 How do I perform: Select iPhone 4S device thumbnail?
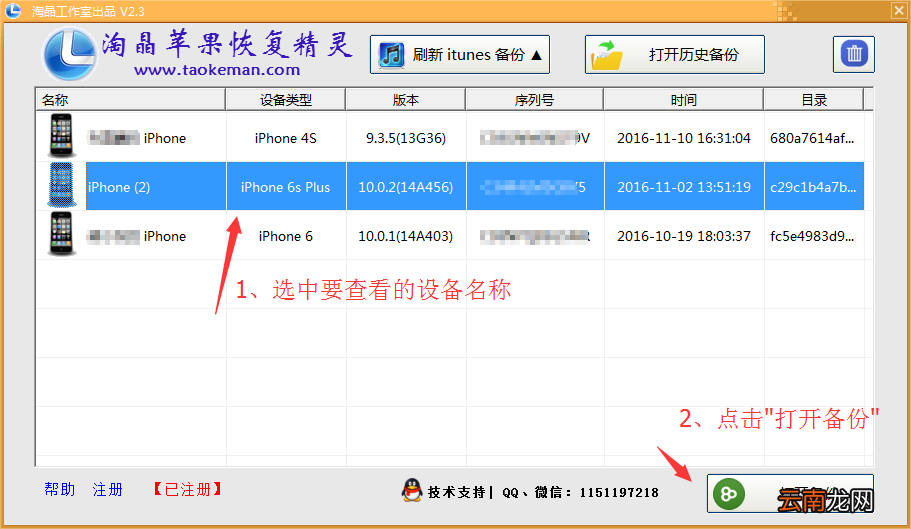click(62, 136)
